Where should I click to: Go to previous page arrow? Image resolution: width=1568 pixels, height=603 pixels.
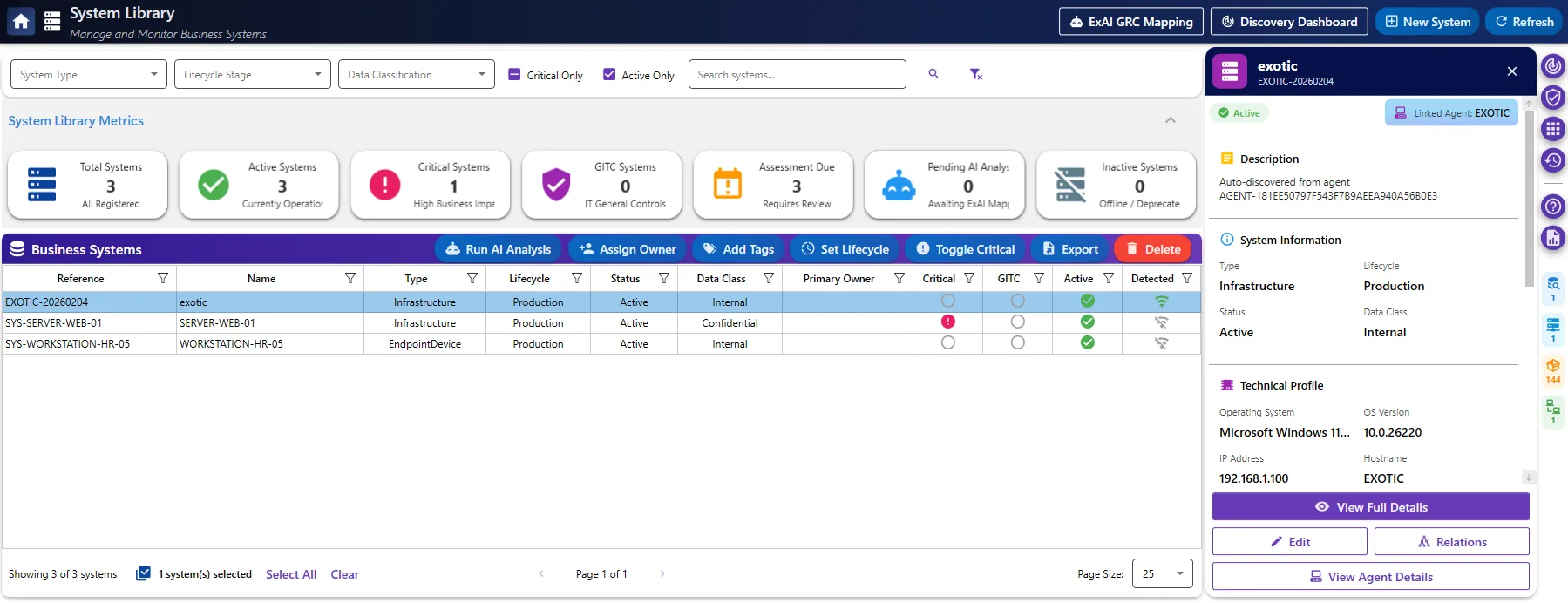click(541, 573)
